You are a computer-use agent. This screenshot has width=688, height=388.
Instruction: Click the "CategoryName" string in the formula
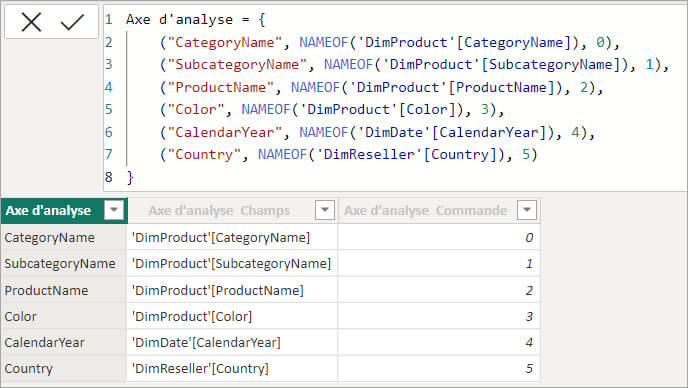(224, 43)
